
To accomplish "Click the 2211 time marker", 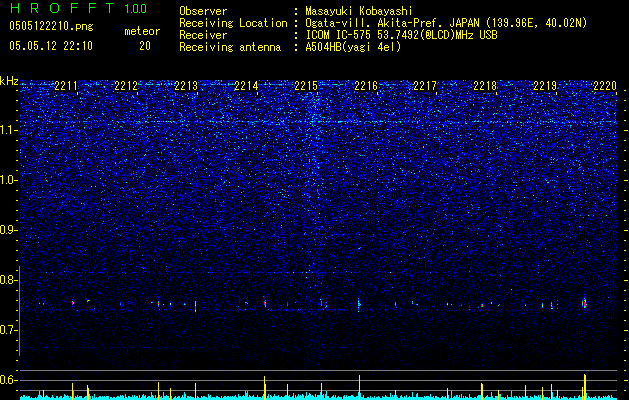I will coord(66,86).
